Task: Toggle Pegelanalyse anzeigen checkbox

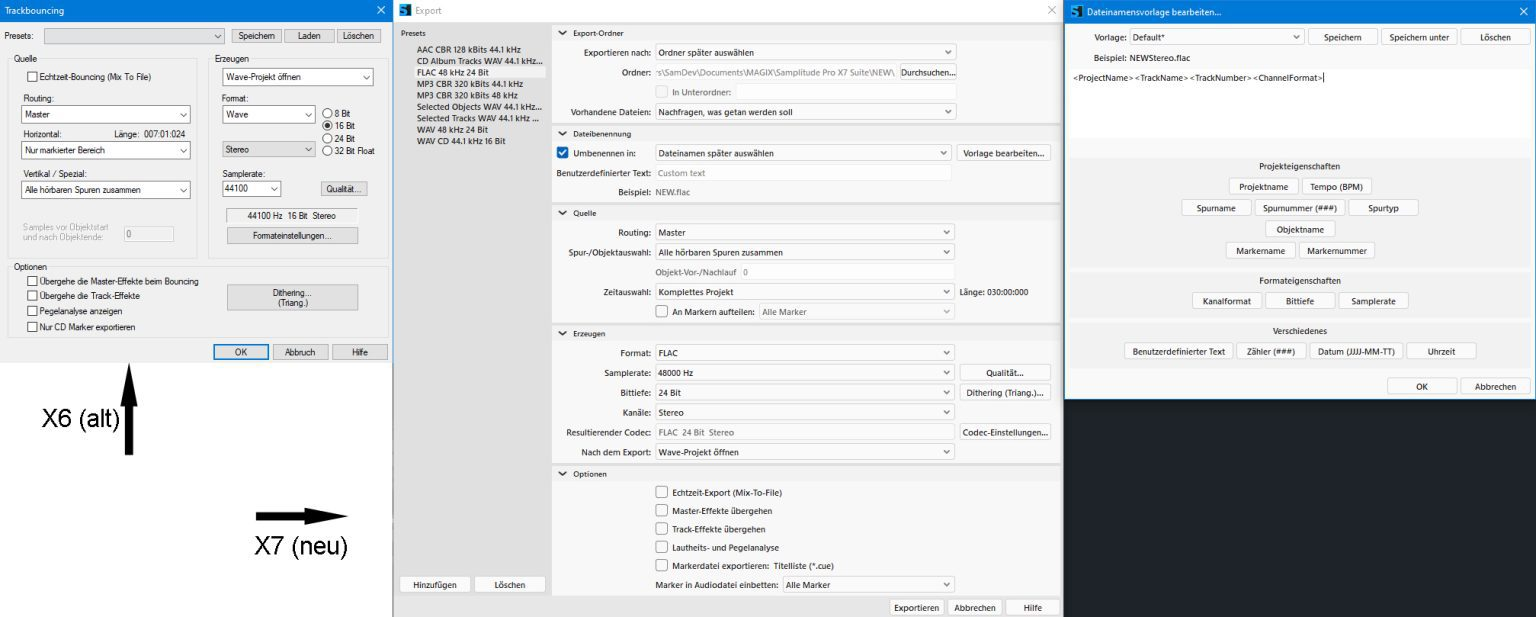Action: (x=33, y=311)
